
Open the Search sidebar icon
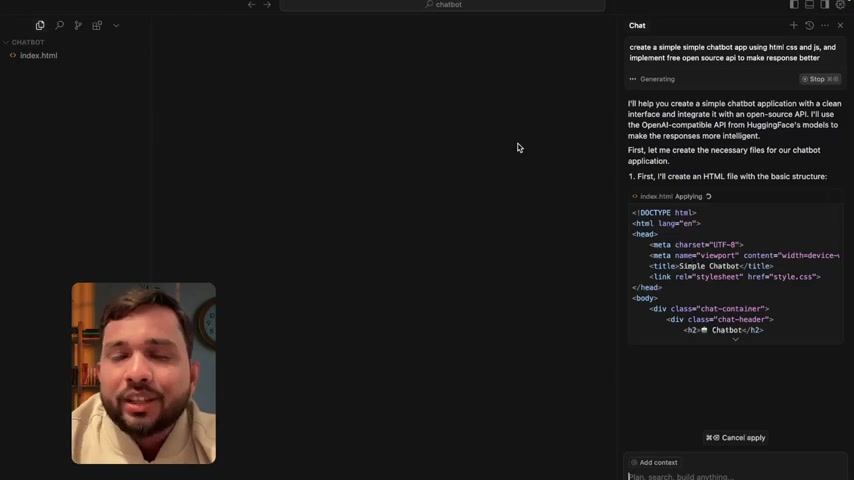click(59, 26)
